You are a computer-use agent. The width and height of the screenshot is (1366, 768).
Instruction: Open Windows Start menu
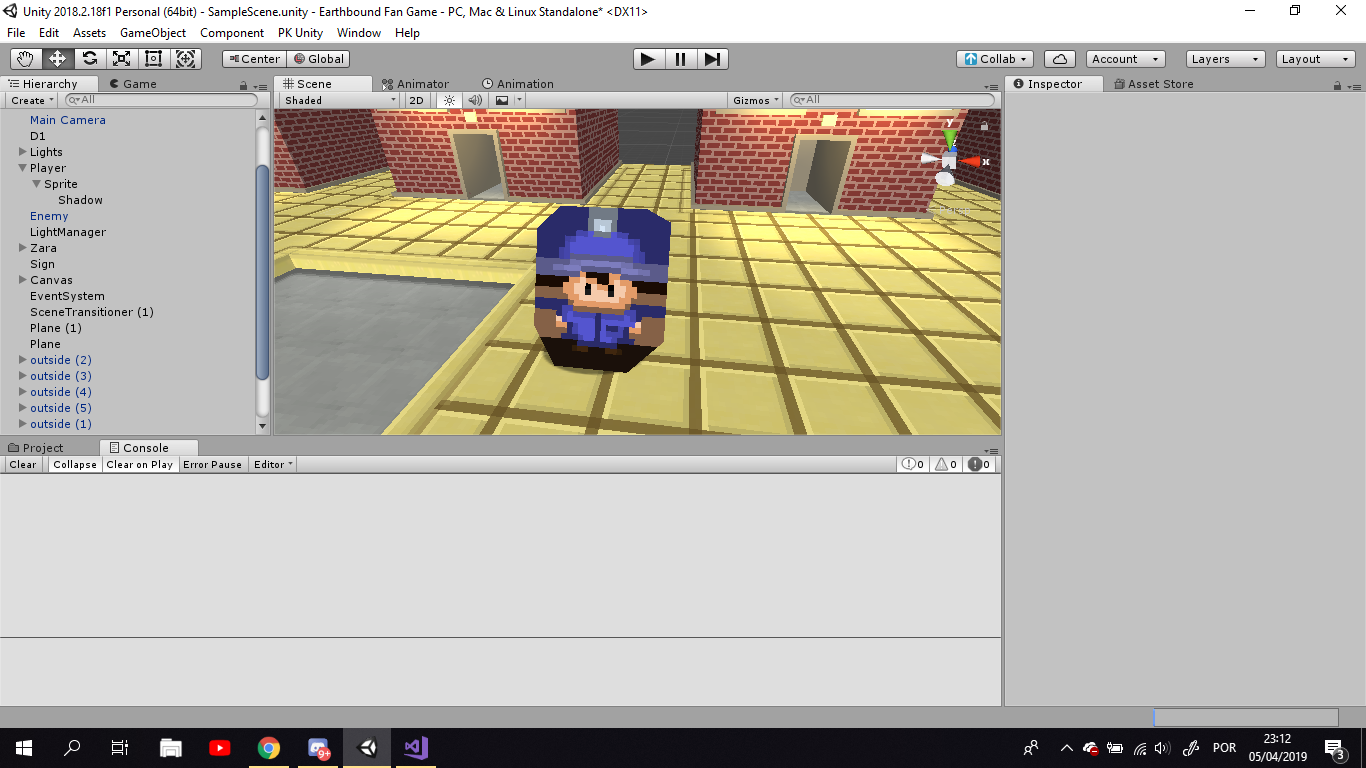click(x=23, y=748)
